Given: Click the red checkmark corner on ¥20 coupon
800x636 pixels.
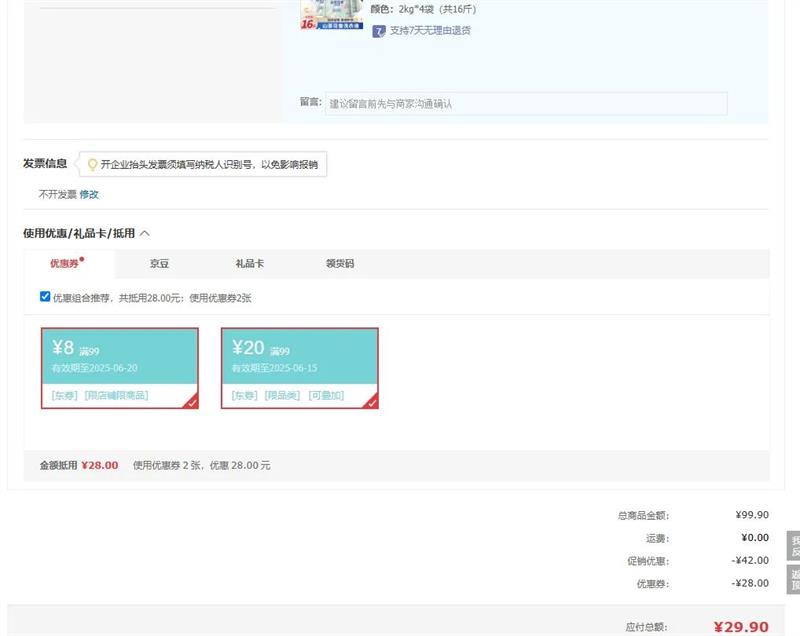Looking at the screenshot, I should (x=371, y=402).
